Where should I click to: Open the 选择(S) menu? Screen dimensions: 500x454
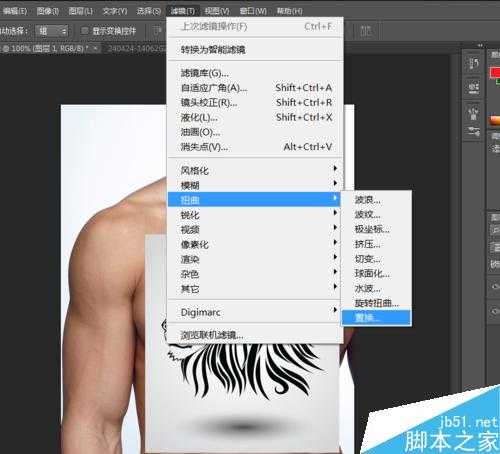pyautogui.click(x=149, y=11)
